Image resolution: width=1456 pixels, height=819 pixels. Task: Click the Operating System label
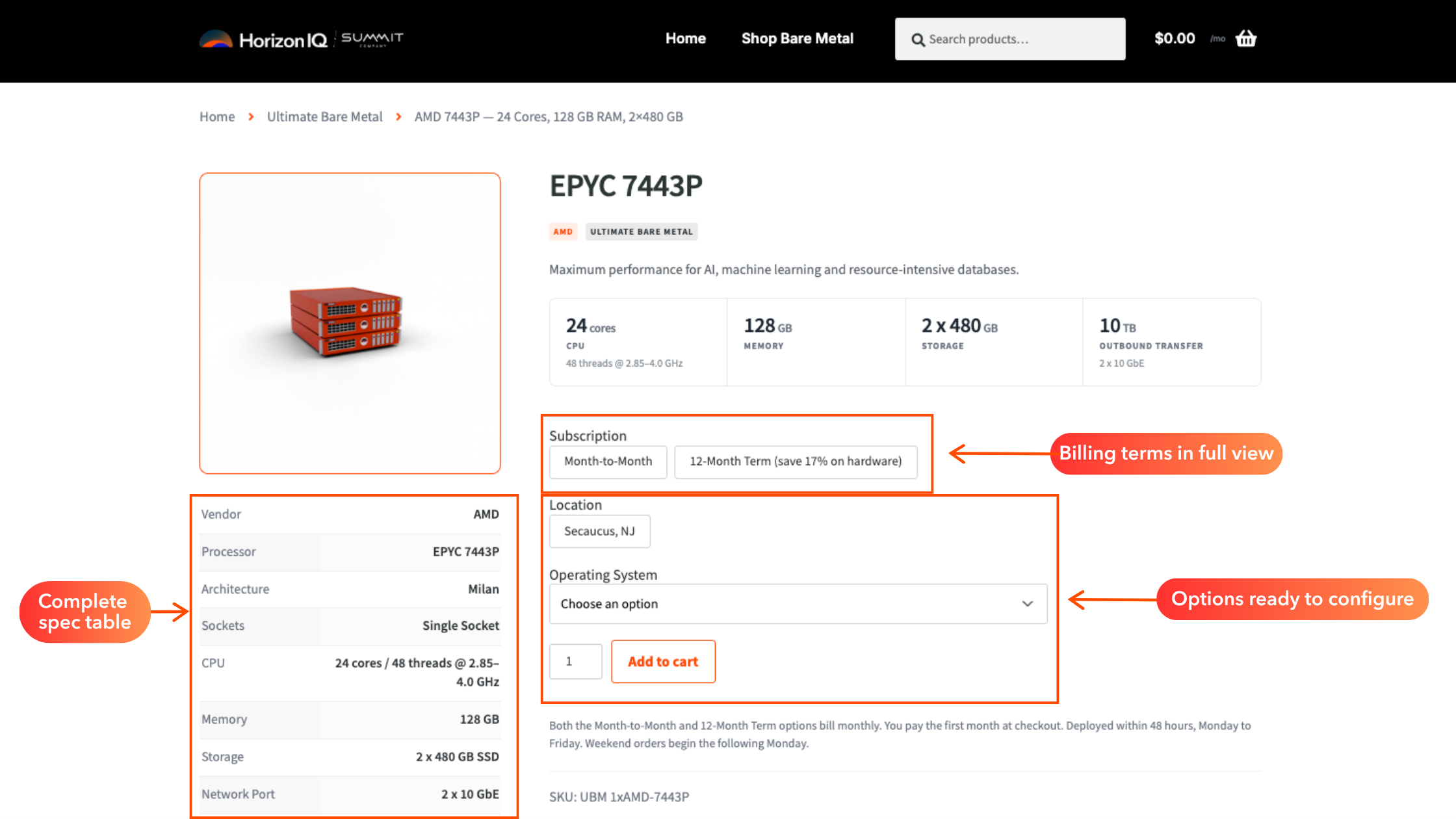tap(603, 575)
